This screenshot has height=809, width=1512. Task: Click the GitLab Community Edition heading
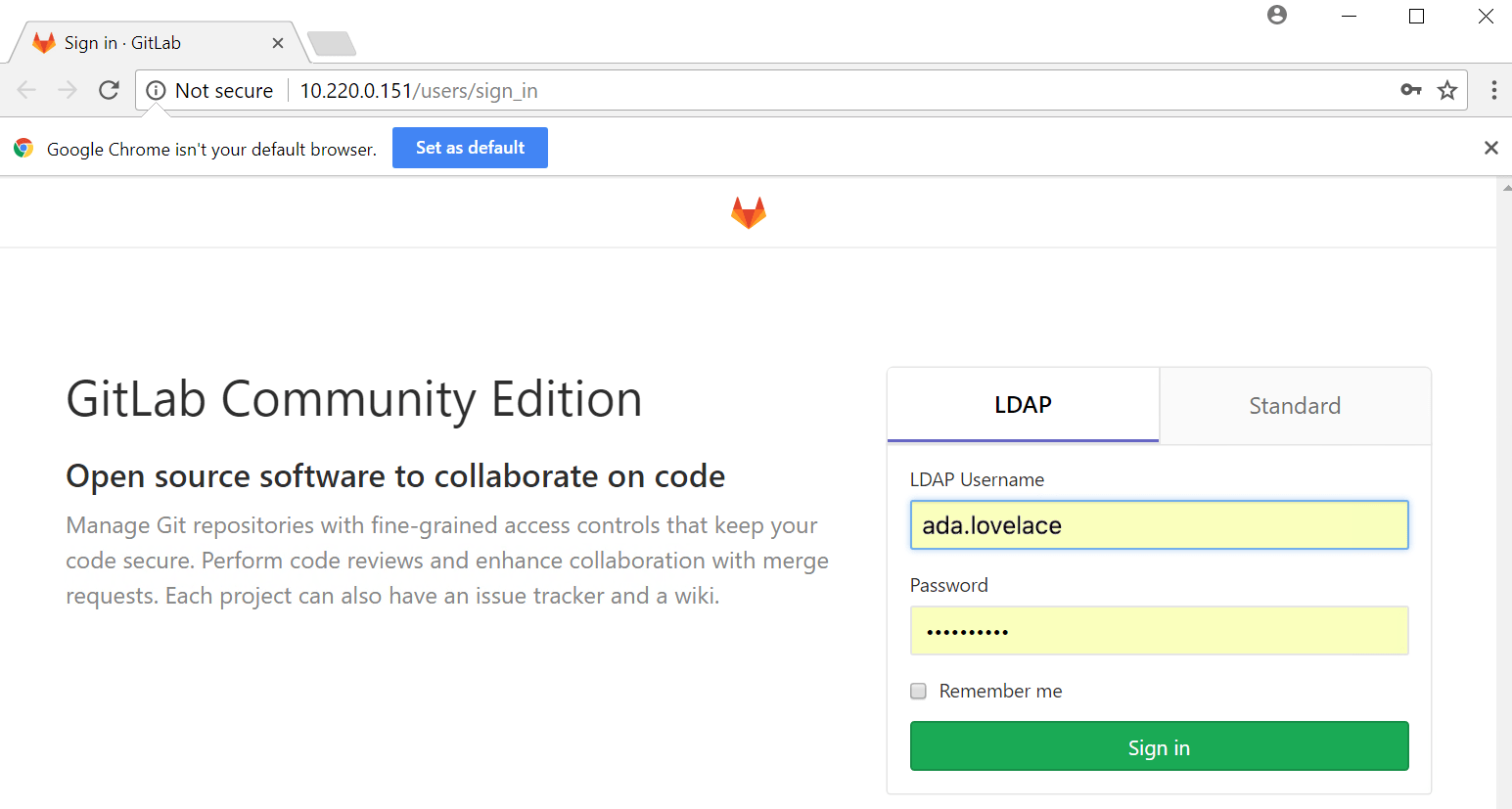(x=354, y=399)
